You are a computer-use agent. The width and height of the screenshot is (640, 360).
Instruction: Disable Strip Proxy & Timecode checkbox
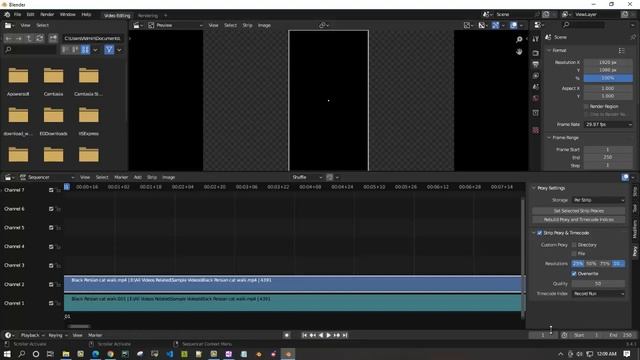click(x=540, y=233)
